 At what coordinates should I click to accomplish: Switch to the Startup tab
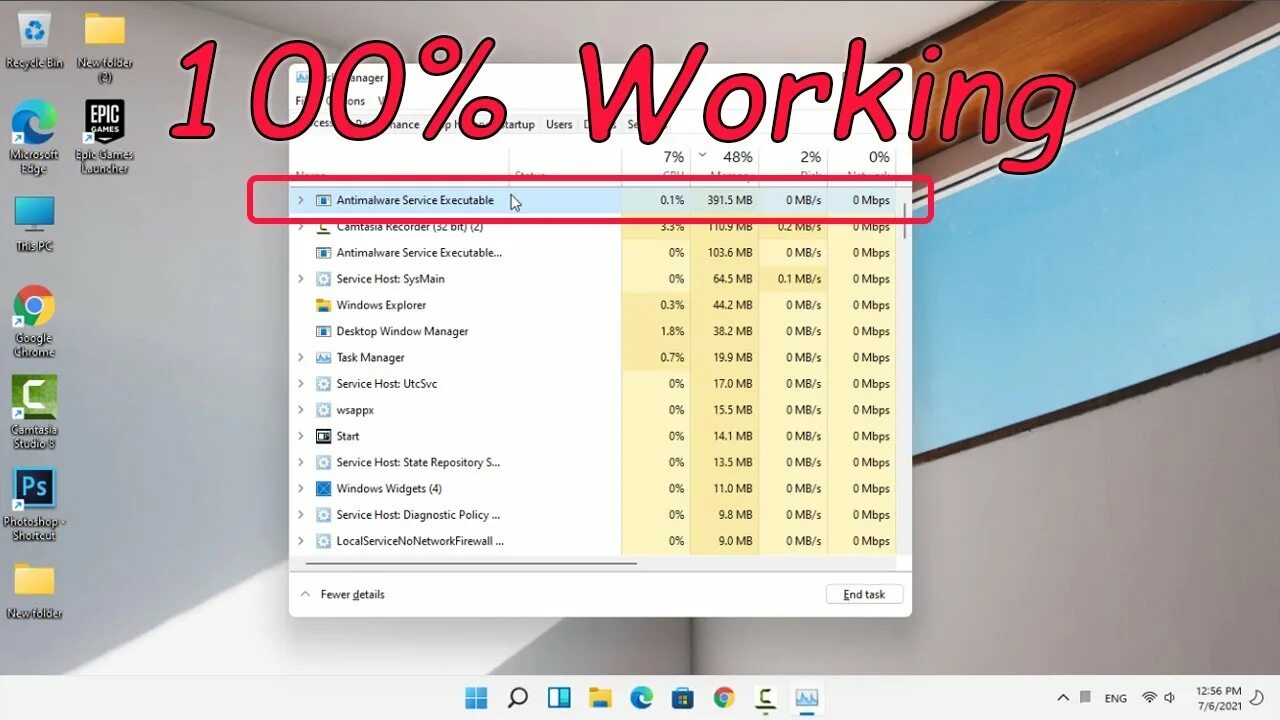517,125
